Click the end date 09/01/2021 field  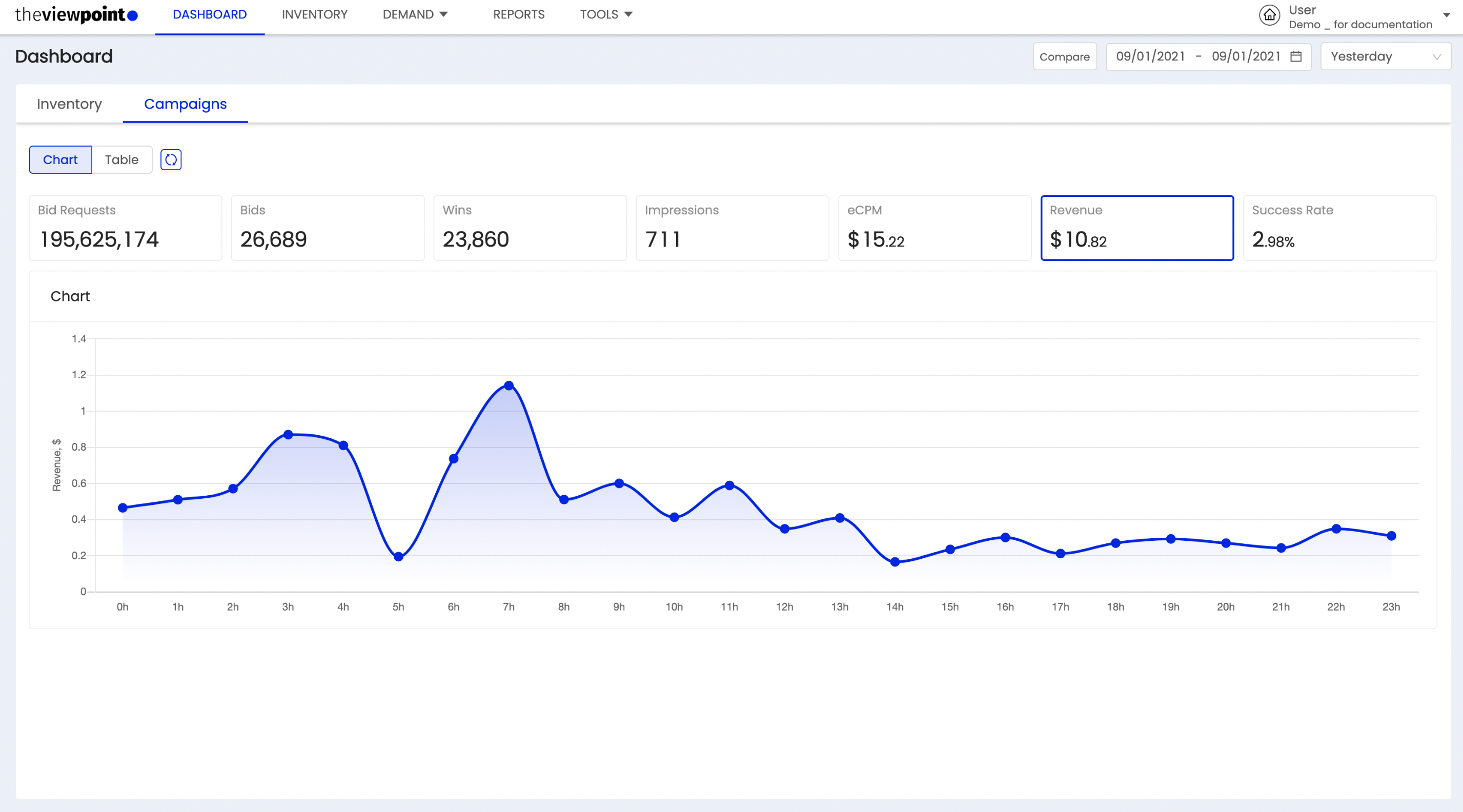1246,56
